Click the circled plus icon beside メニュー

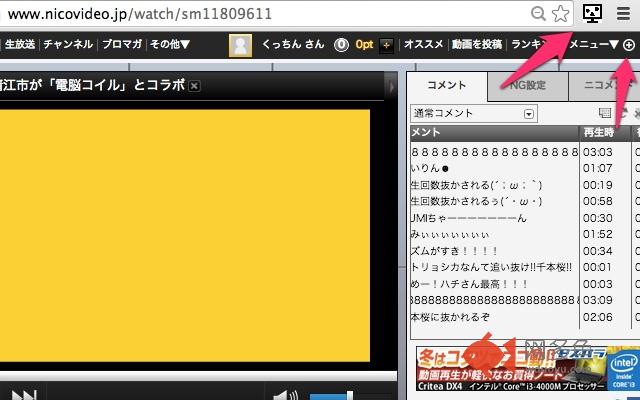click(629, 45)
